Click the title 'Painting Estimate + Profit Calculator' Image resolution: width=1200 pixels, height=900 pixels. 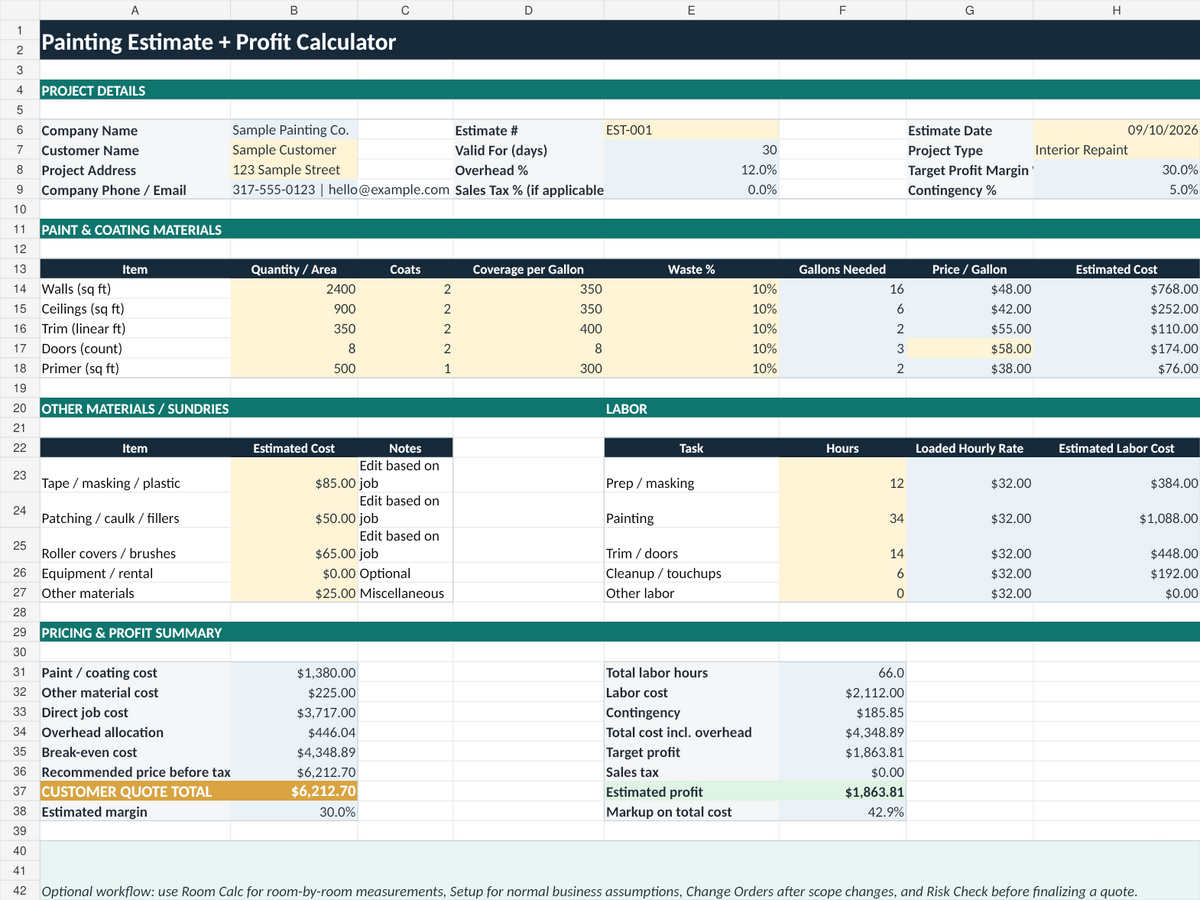pos(218,42)
